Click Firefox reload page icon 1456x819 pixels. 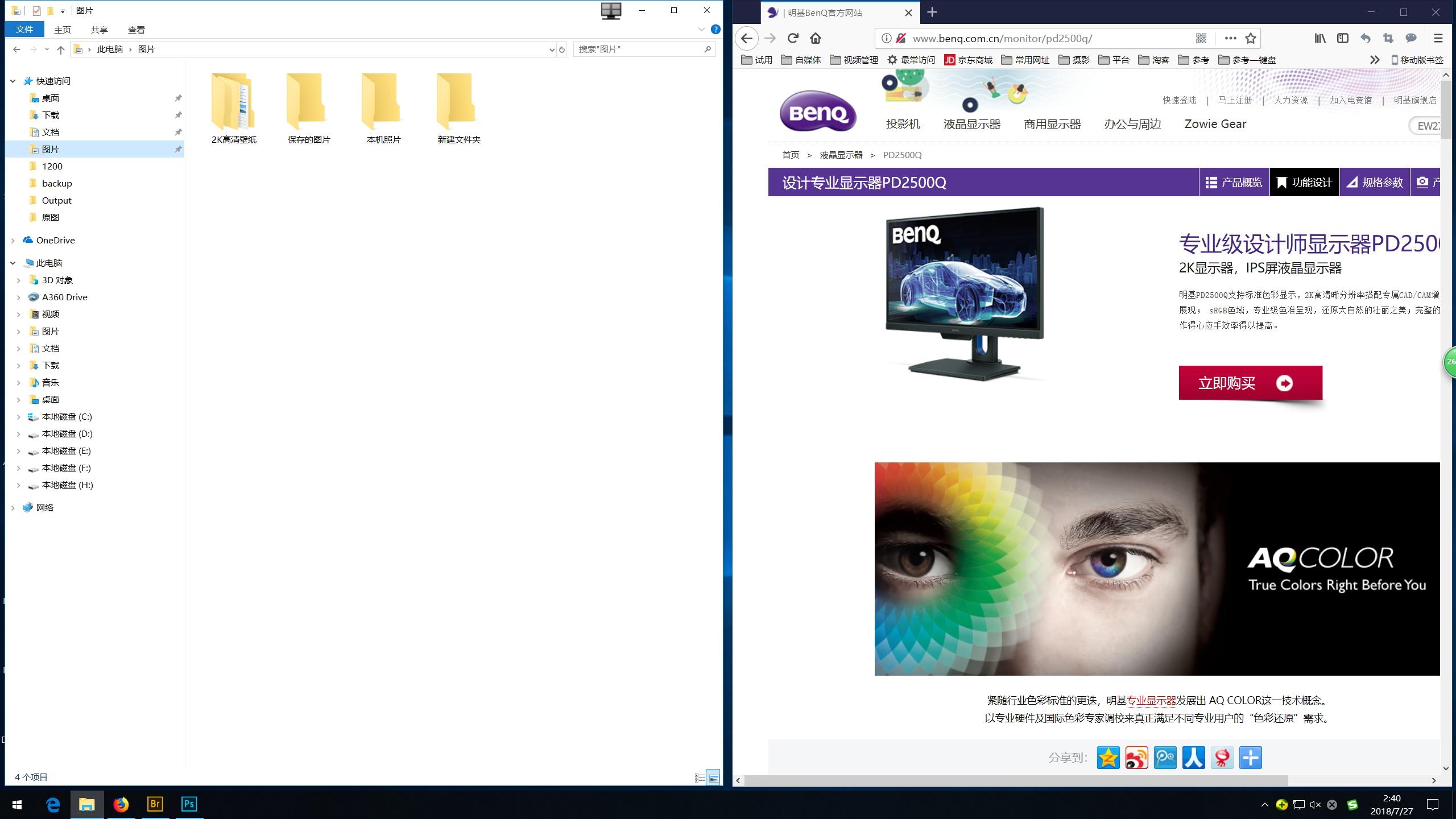coord(793,38)
